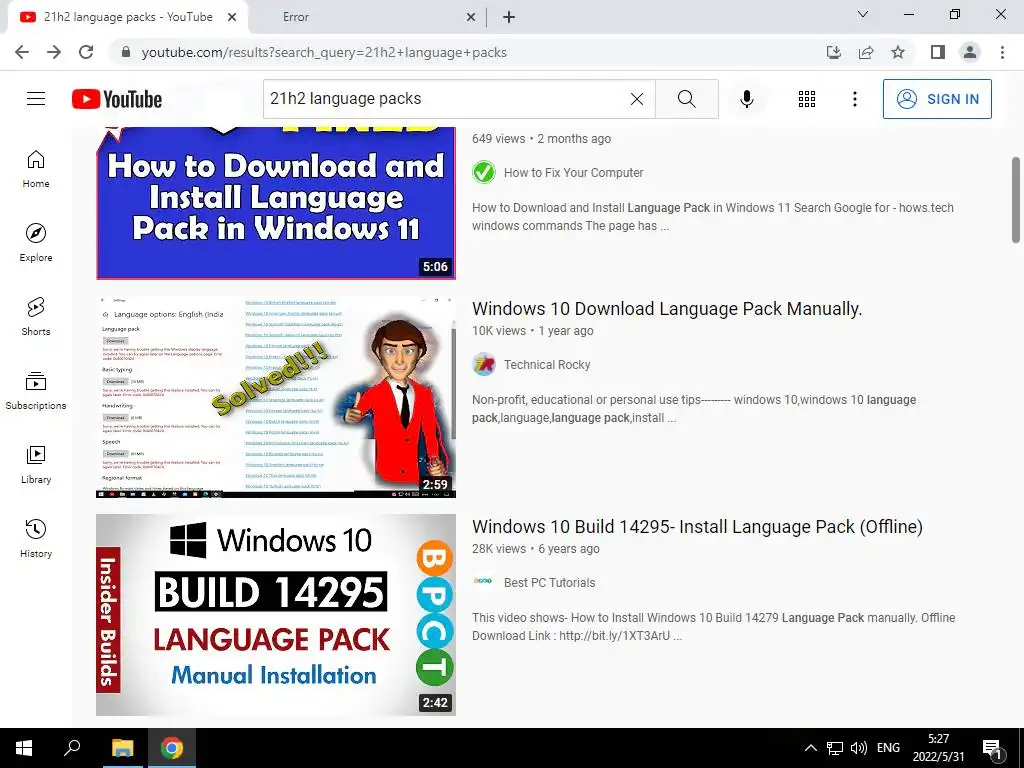Open network status in system tray
Viewport: 1024px width, 768px height.
[835, 748]
